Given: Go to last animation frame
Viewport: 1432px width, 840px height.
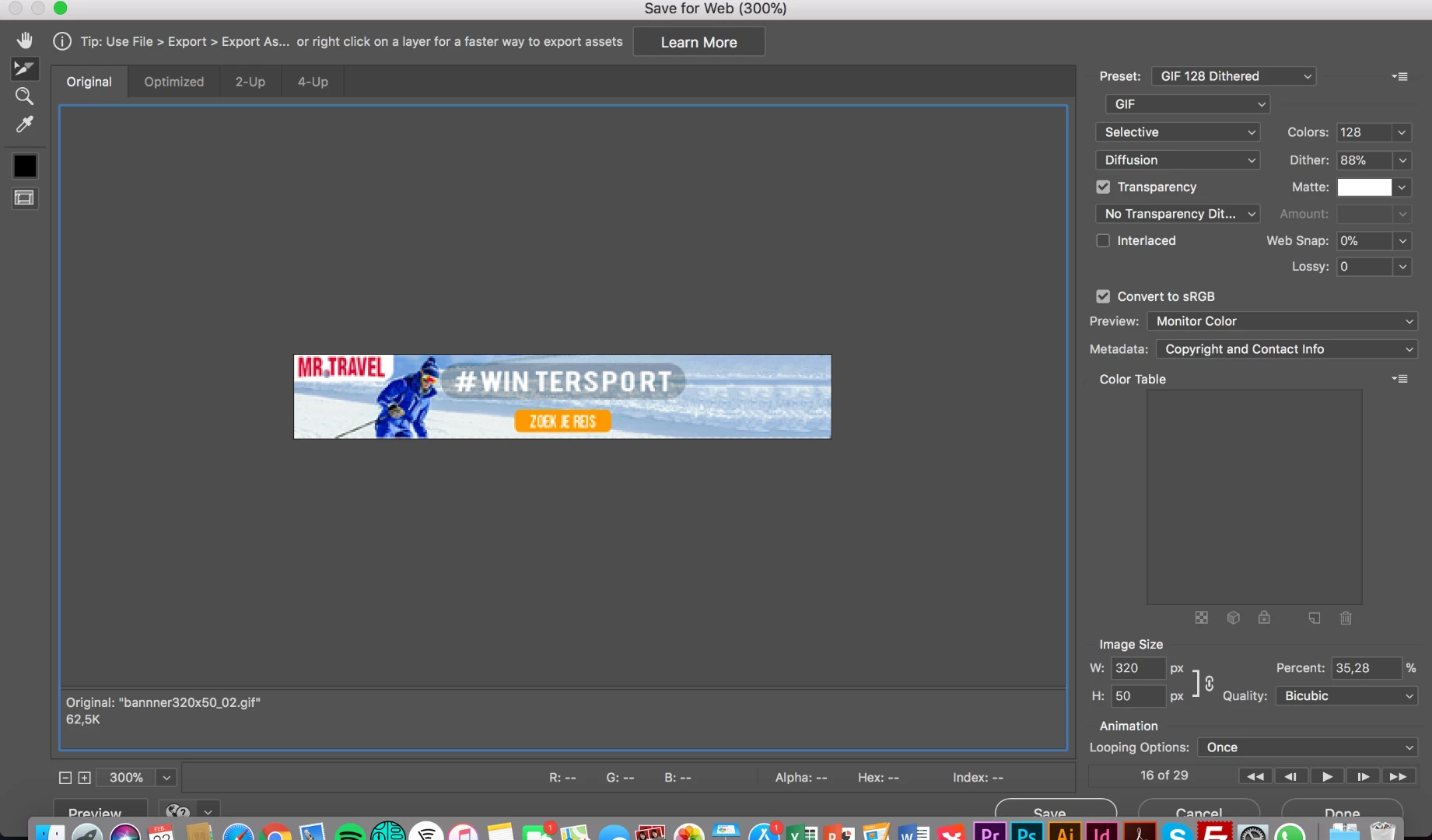Looking at the screenshot, I should tap(1398, 776).
